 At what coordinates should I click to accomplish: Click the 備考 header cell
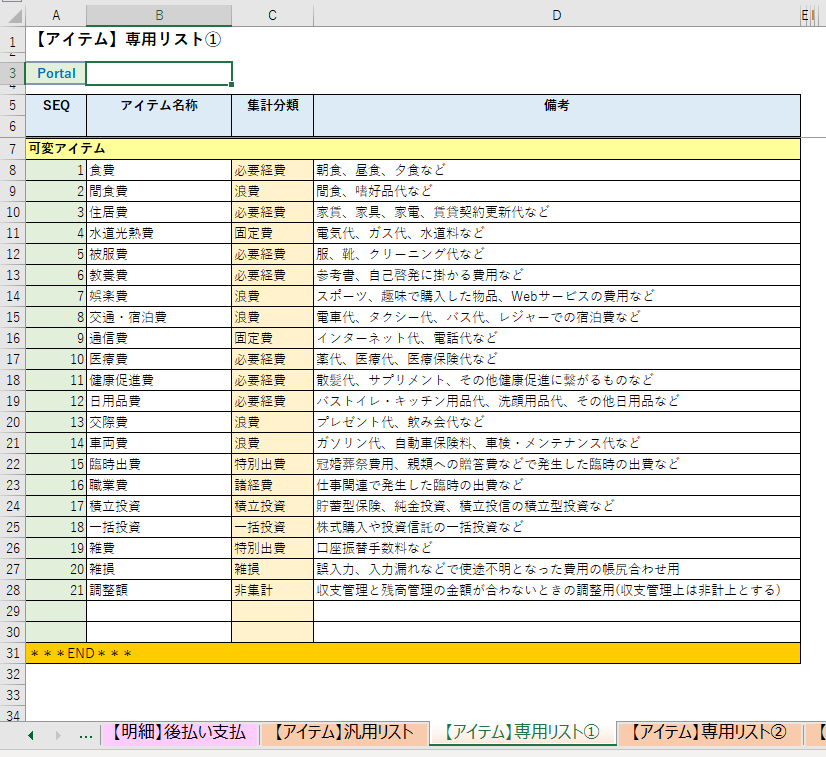click(557, 115)
